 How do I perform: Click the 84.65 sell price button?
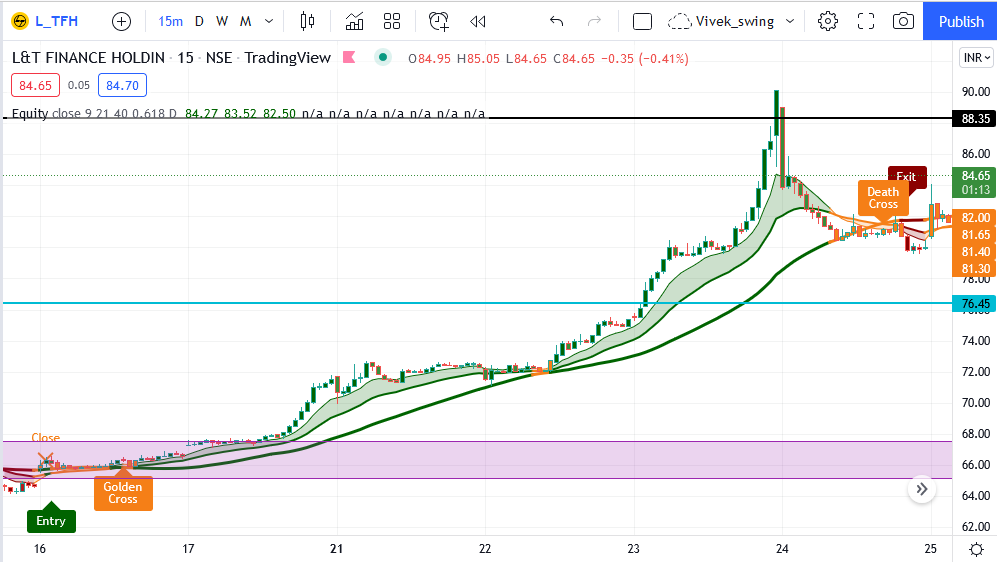coord(36,85)
